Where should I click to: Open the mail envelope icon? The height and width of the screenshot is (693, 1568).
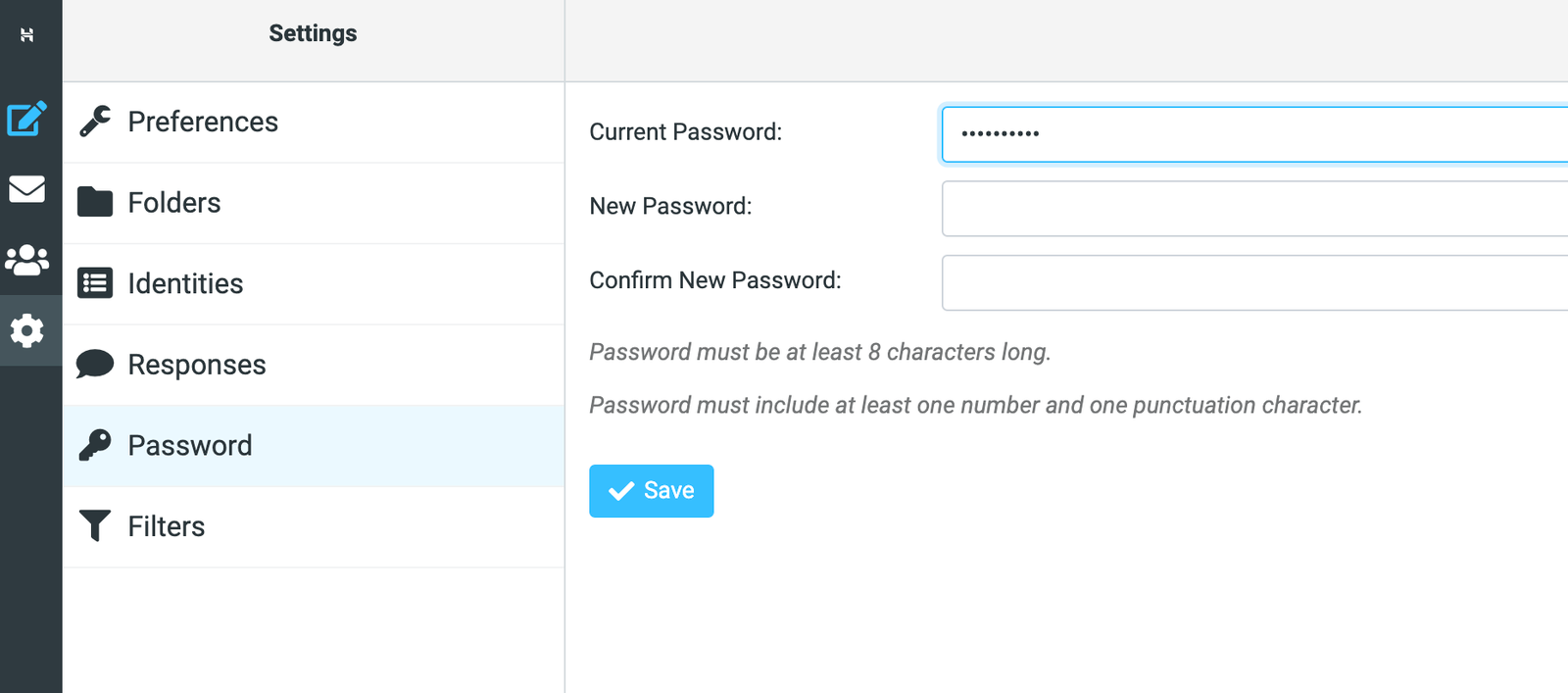click(x=26, y=189)
